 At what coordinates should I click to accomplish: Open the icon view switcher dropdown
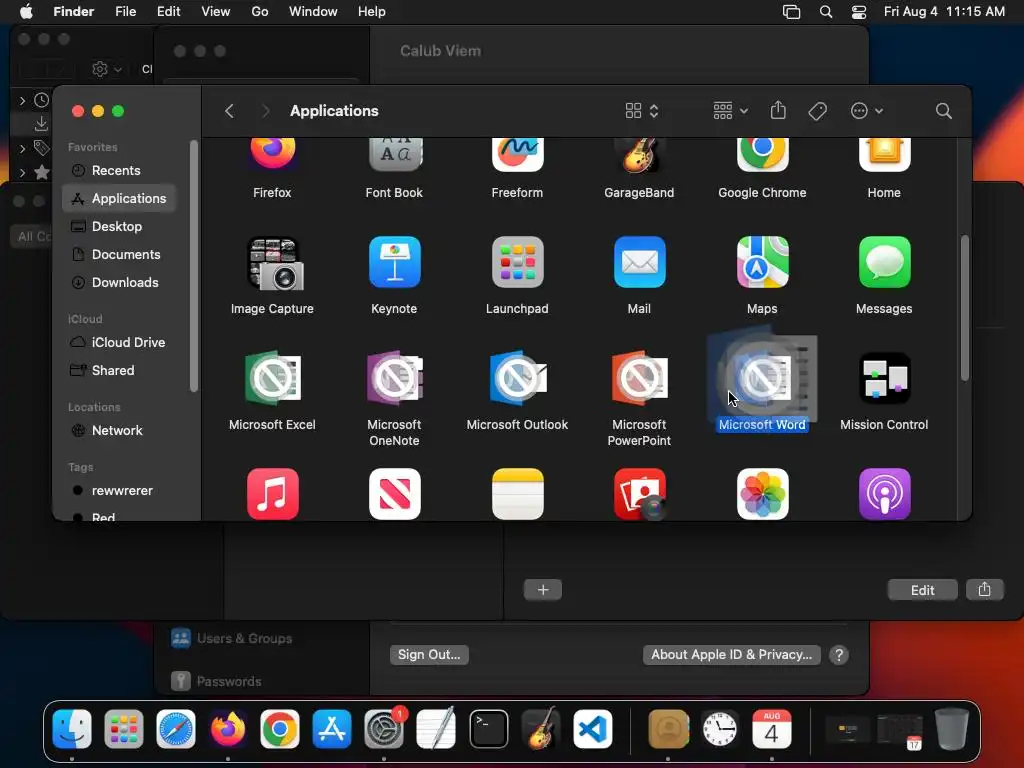pos(642,111)
